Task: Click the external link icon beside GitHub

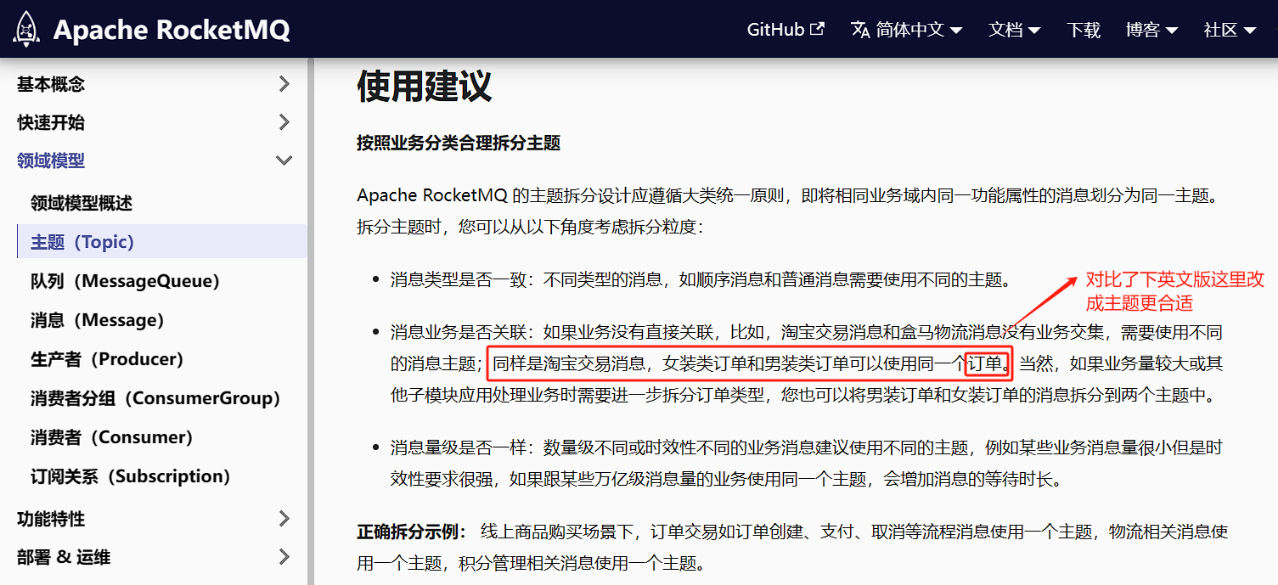Action: tap(817, 29)
